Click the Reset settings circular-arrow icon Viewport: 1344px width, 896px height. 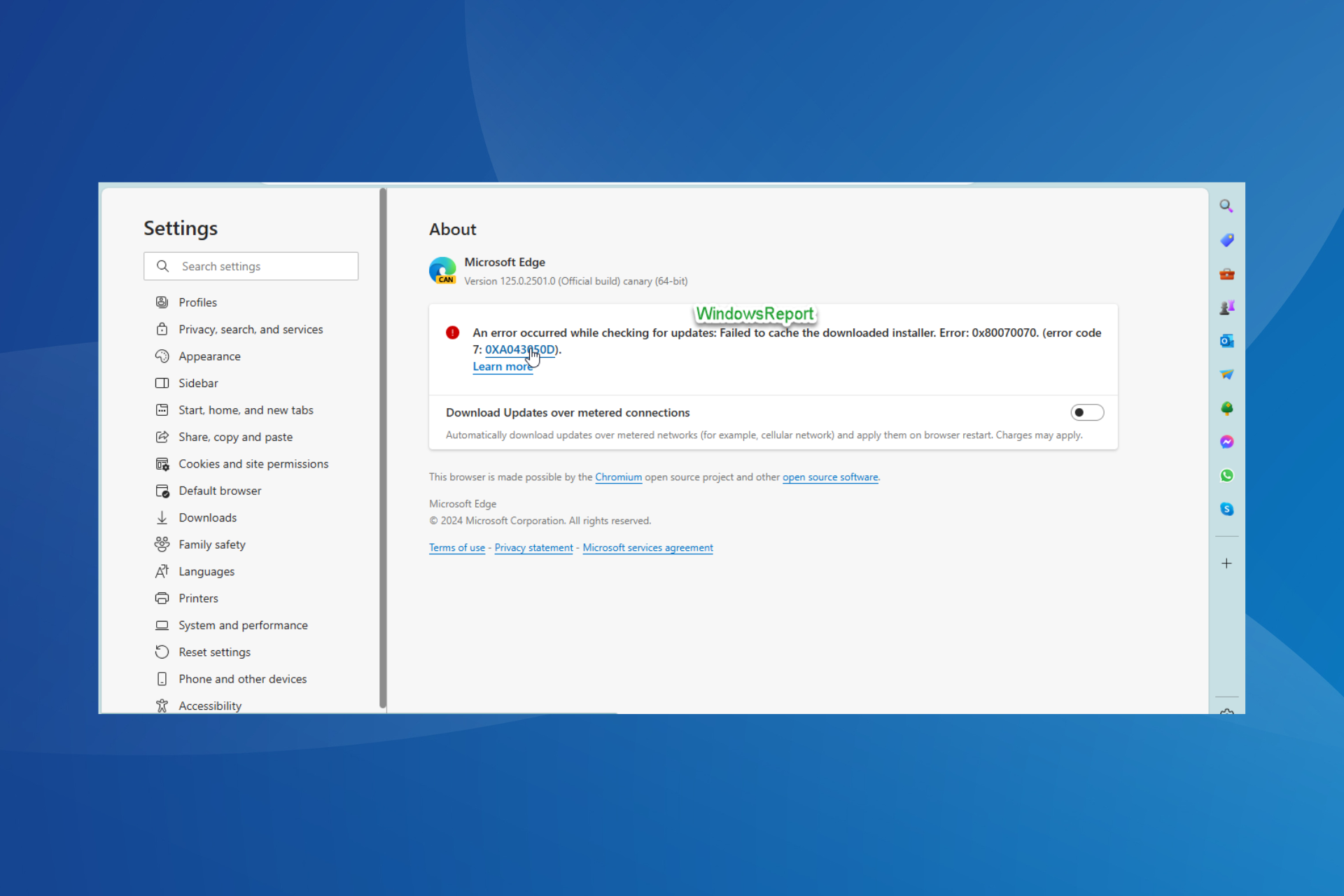(162, 652)
